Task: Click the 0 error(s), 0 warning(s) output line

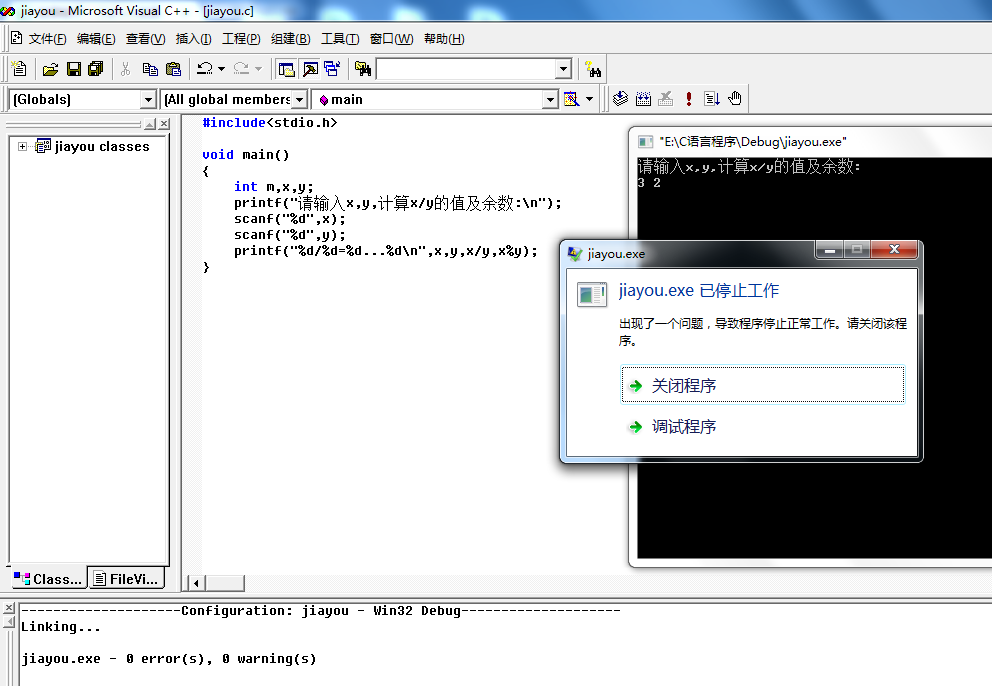Action: [169, 659]
